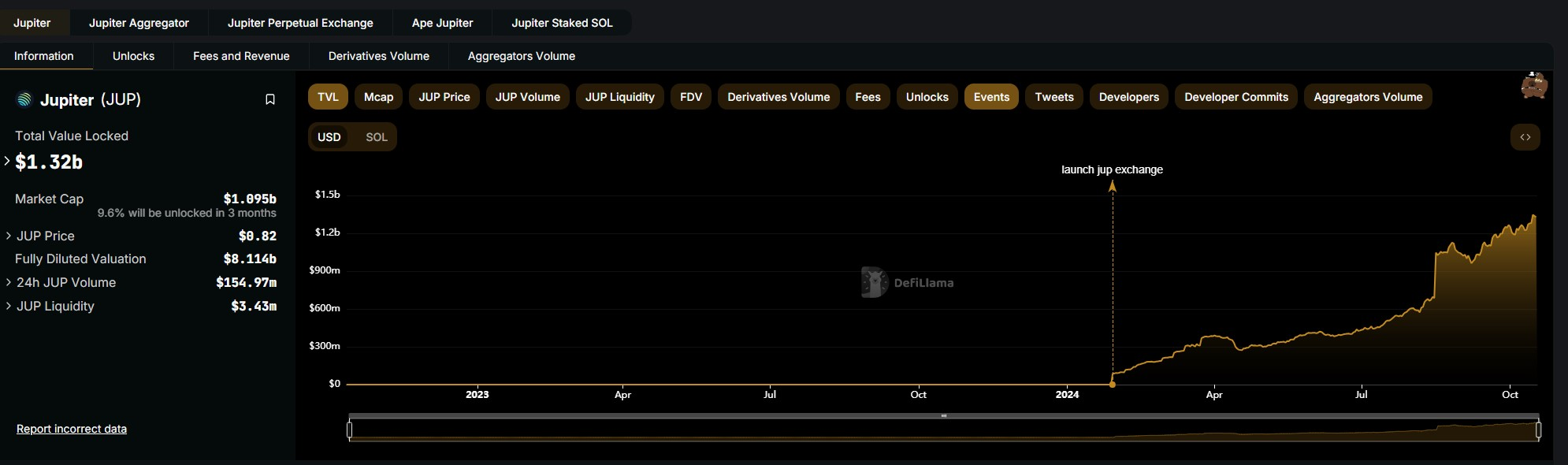1568x465 pixels.
Task: Switch chart denomination to SOL
Action: tap(377, 137)
